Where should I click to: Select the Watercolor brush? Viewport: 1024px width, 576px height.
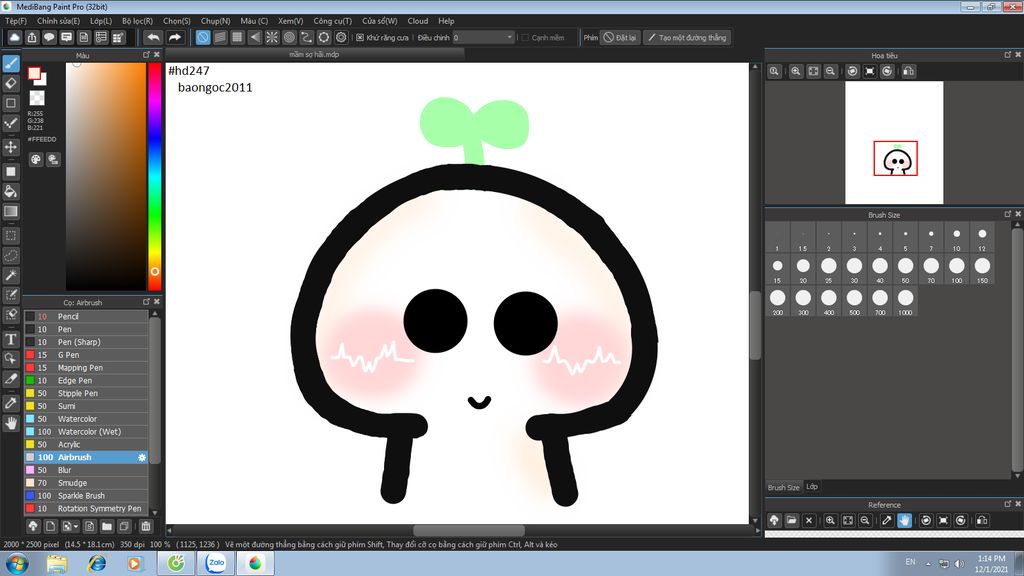tap(86, 419)
